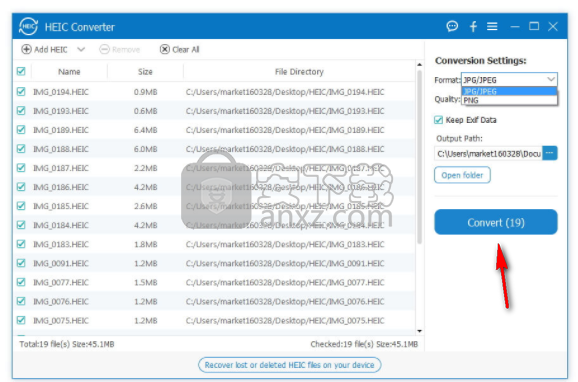Click the Add HEIC button label
578x382 pixels.
click(x=51, y=49)
